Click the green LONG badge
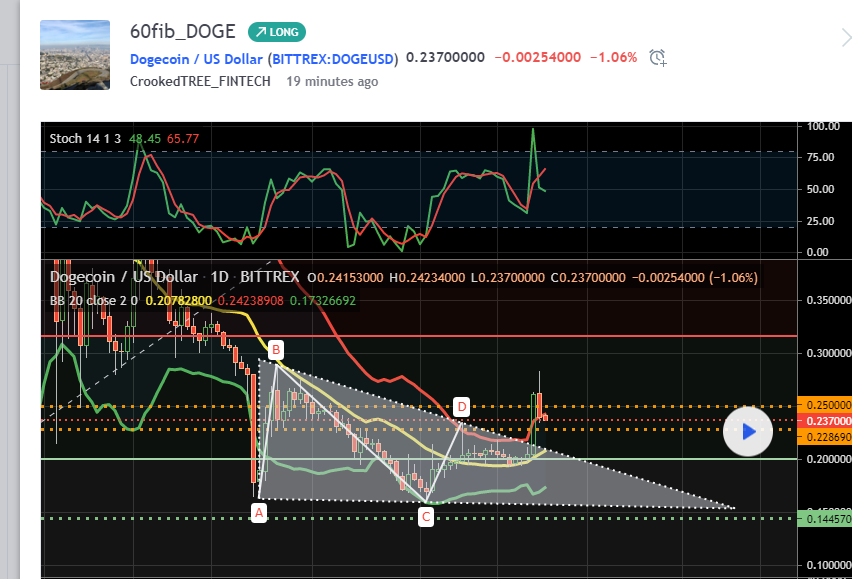 pos(277,32)
